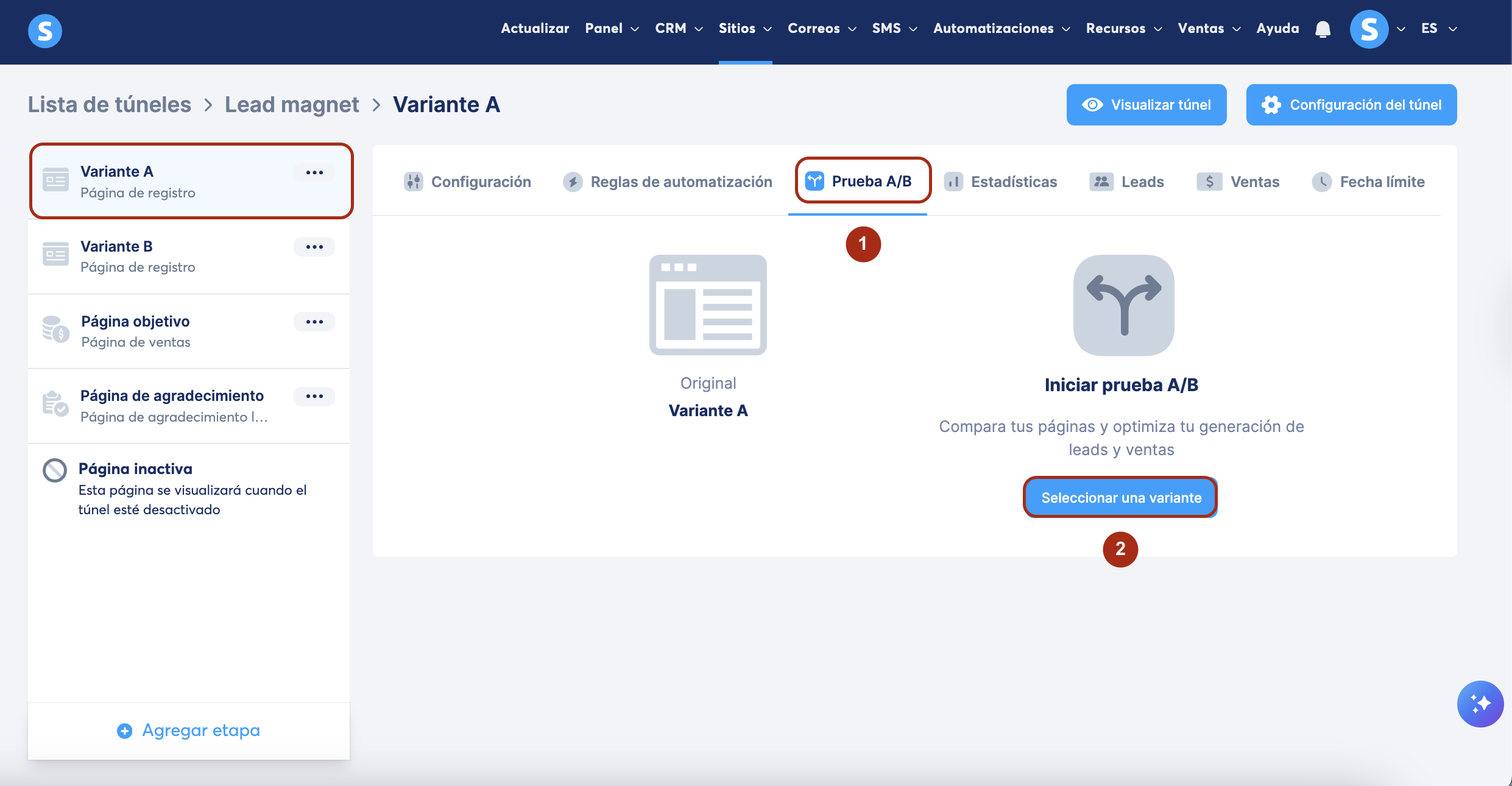The width and height of the screenshot is (1512, 786).
Task: Open the ES language dropdown
Action: click(x=1438, y=29)
